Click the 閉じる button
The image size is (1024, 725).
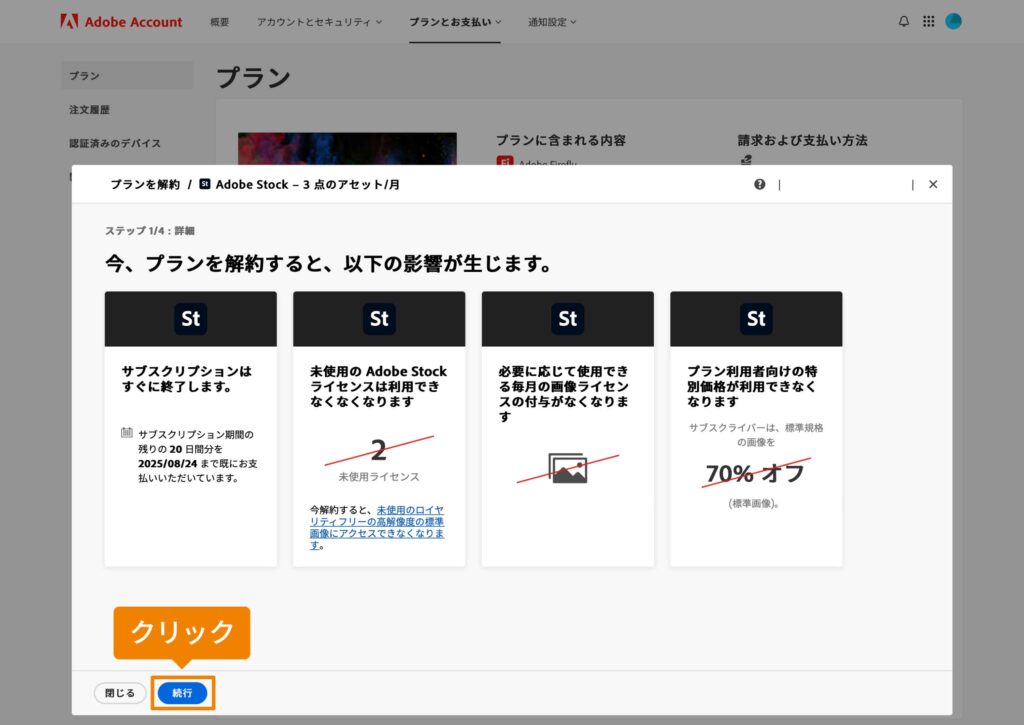[120, 693]
